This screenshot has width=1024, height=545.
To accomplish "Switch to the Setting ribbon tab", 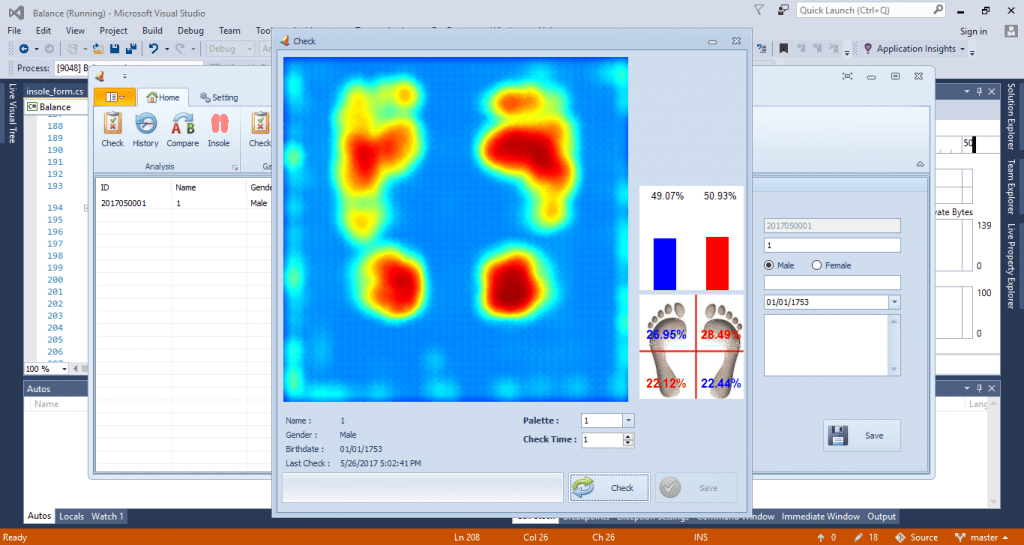I will [x=218, y=97].
